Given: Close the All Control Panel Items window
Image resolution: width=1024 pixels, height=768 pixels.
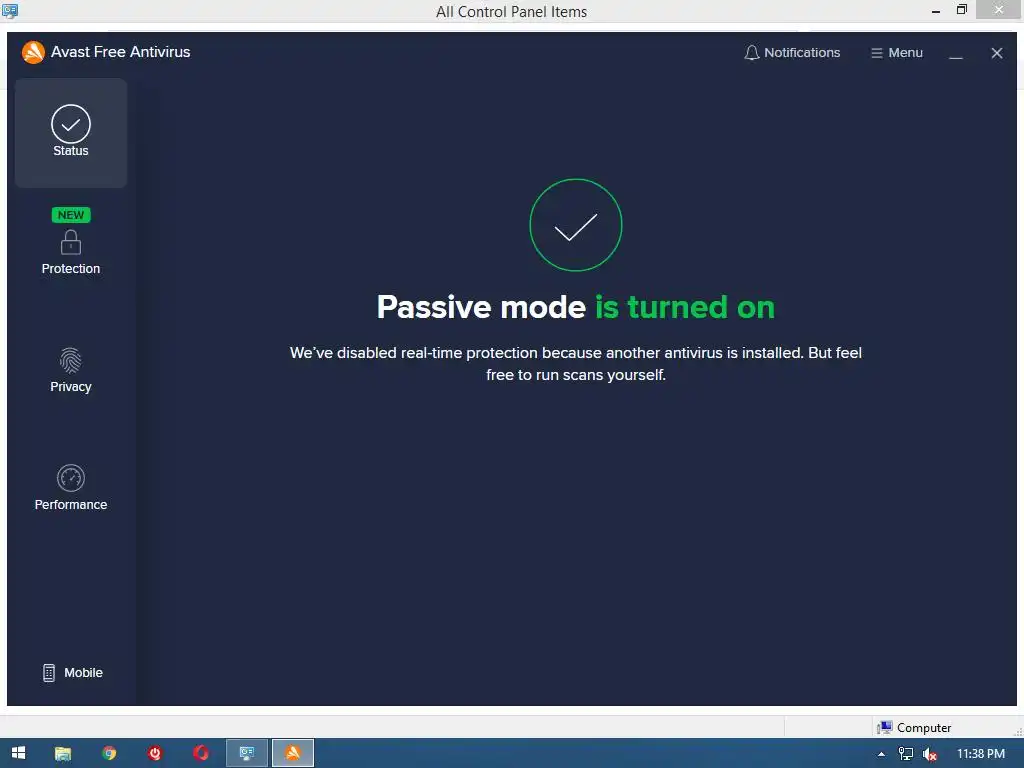Looking at the screenshot, I should click(x=999, y=9).
